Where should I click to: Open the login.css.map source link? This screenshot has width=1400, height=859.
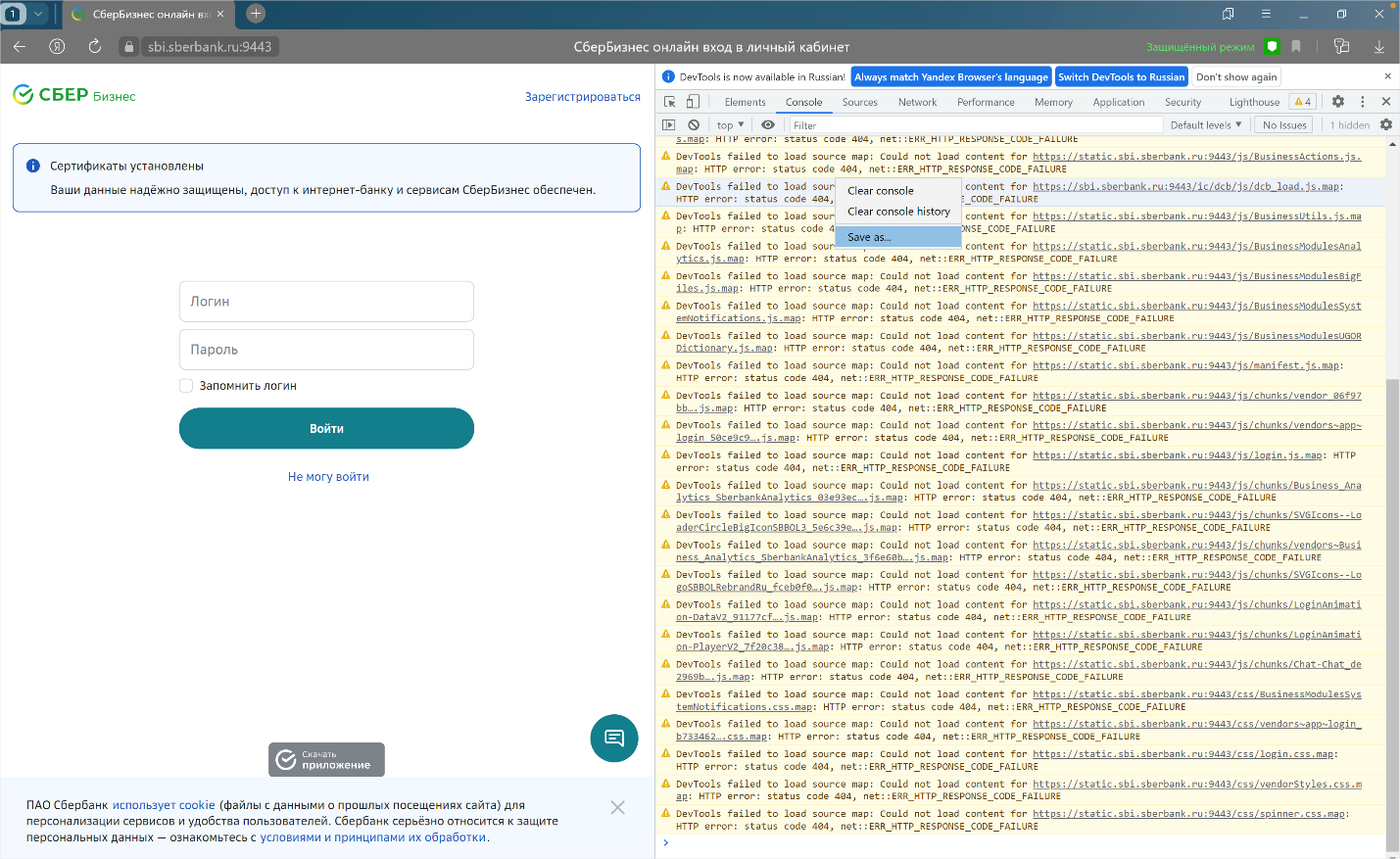coord(1183,754)
